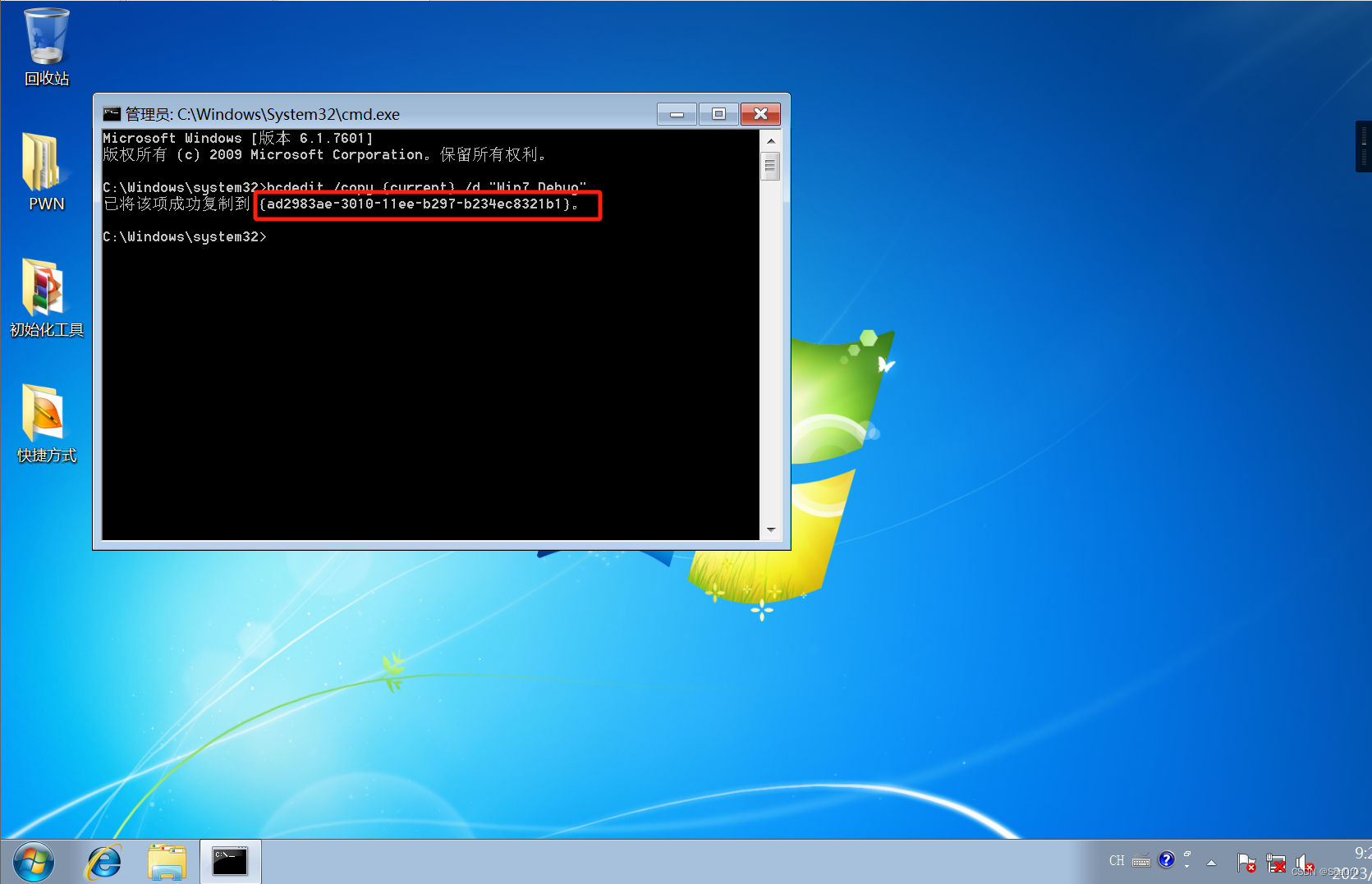Open the blue Help question-mark tray icon
The height and width of the screenshot is (884, 1372).
[x=1167, y=860]
